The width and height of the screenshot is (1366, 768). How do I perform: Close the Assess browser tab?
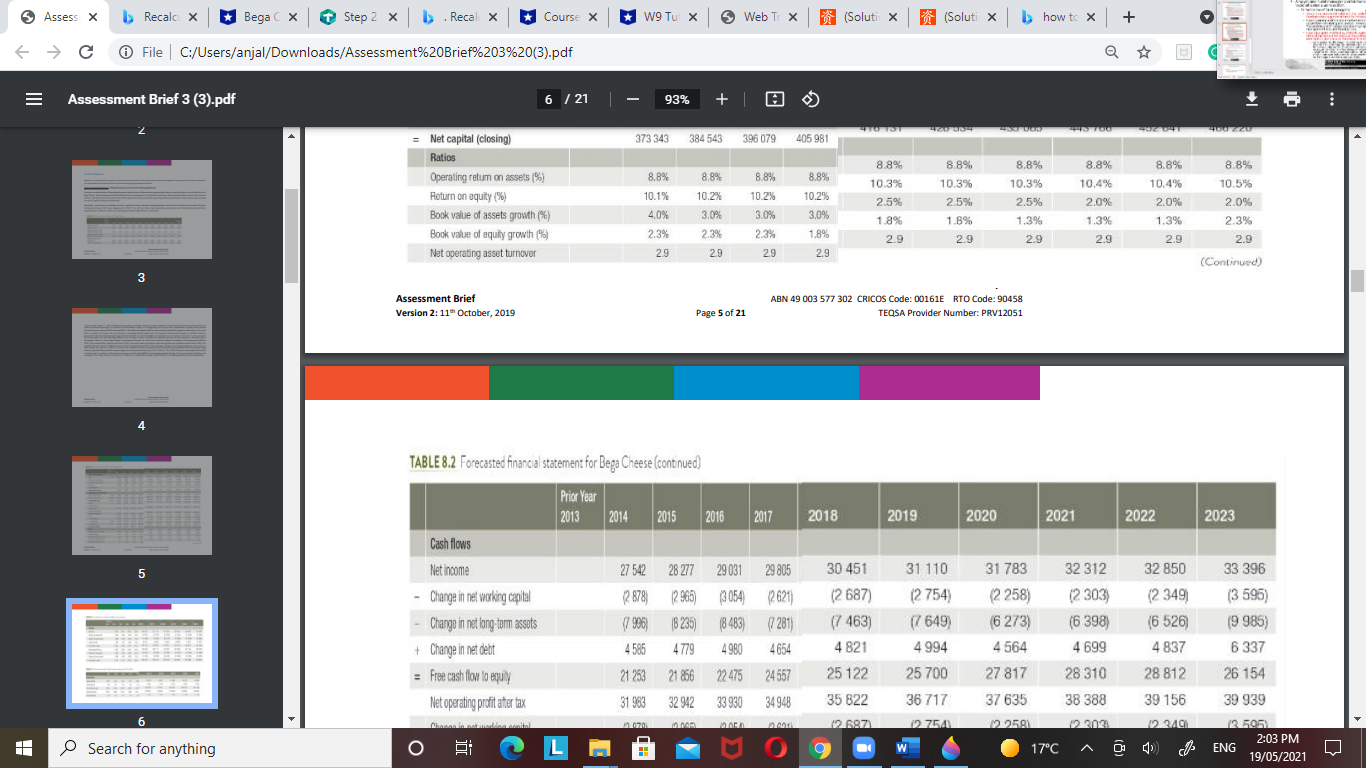pyautogui.click(x=92, y=17)
